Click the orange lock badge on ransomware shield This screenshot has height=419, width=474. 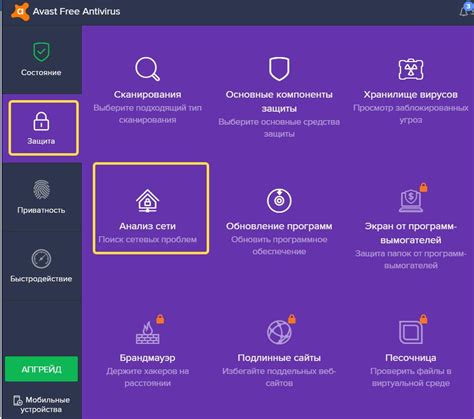point(423,187)
